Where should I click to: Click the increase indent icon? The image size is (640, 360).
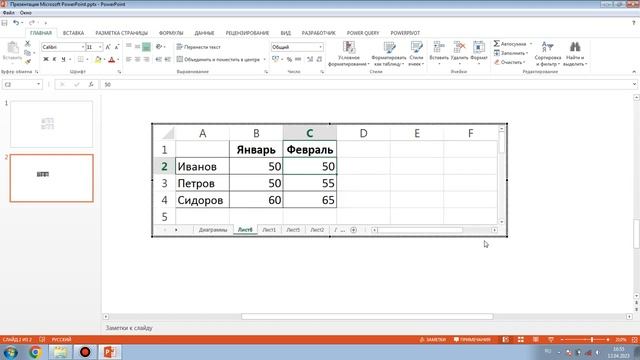tap(167, 60)
